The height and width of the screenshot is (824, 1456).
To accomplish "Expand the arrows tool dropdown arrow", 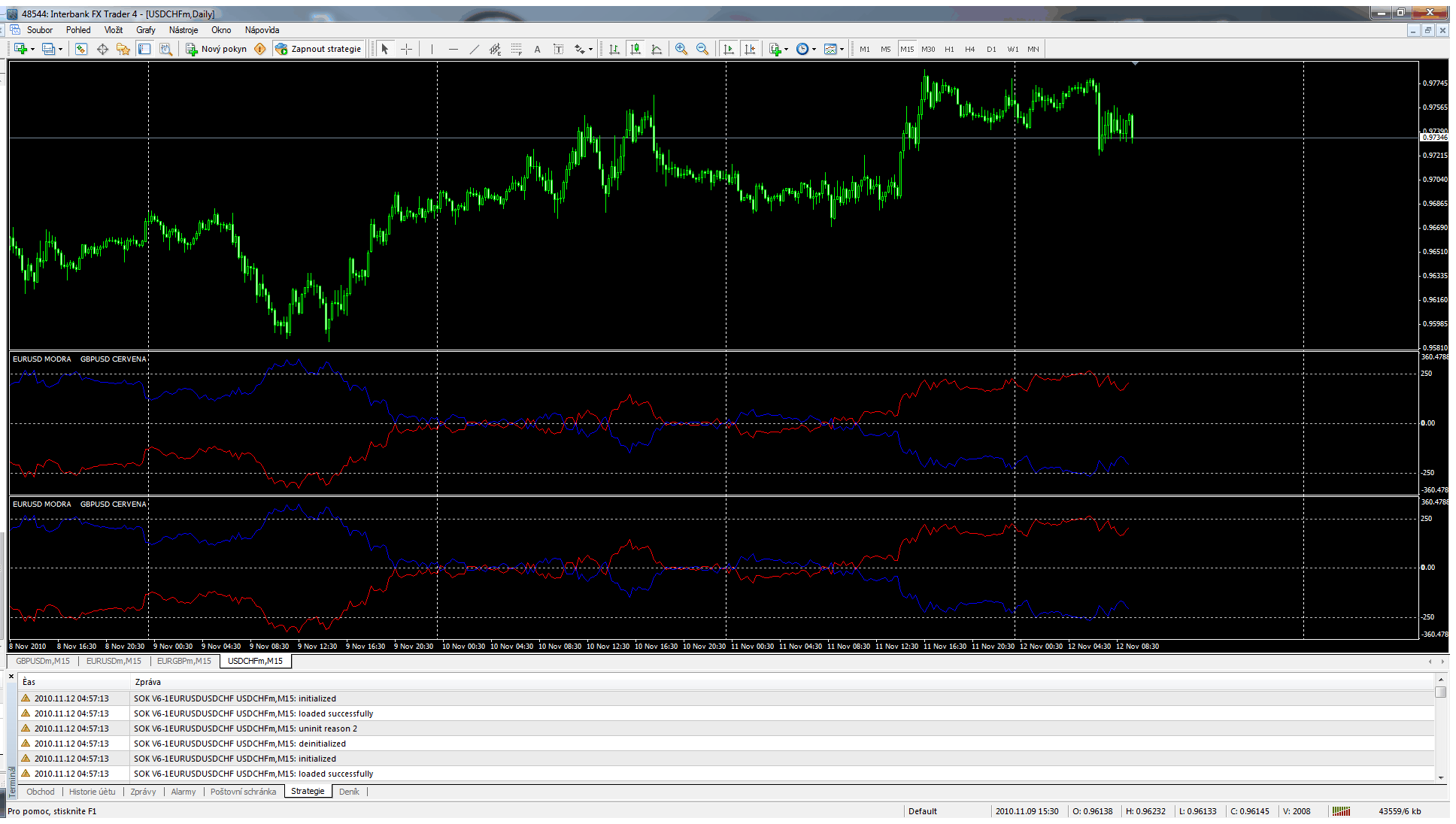I will tap(590, 50).
